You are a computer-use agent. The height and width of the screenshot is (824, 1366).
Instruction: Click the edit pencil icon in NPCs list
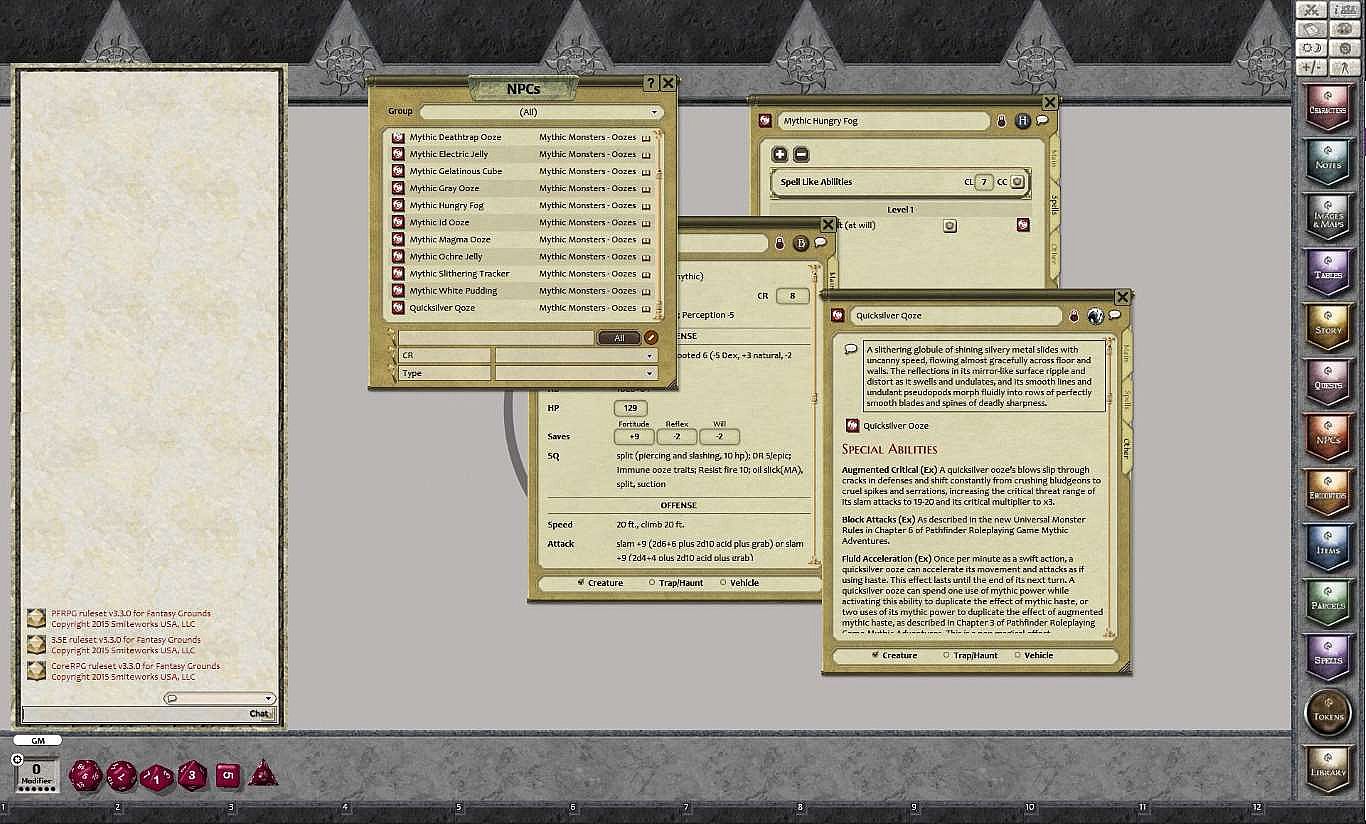[x=651, y=338]
